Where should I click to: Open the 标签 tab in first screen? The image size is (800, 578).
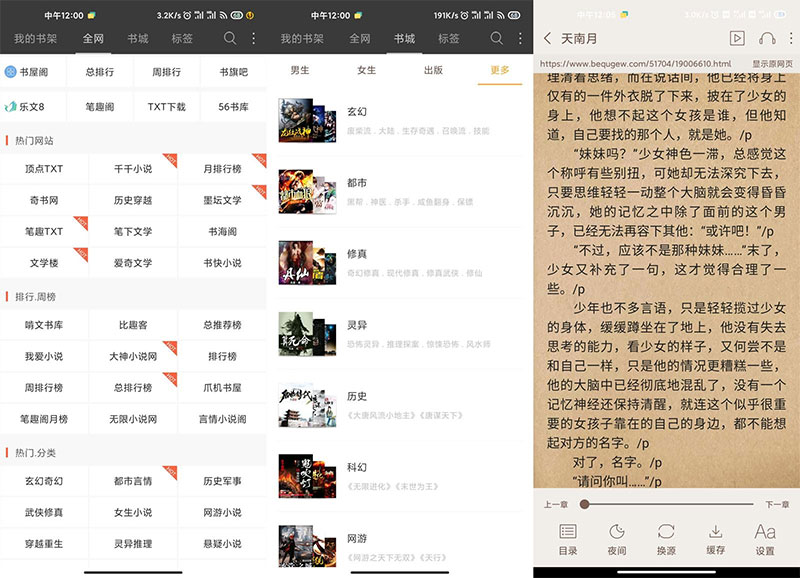click(182, 38)
